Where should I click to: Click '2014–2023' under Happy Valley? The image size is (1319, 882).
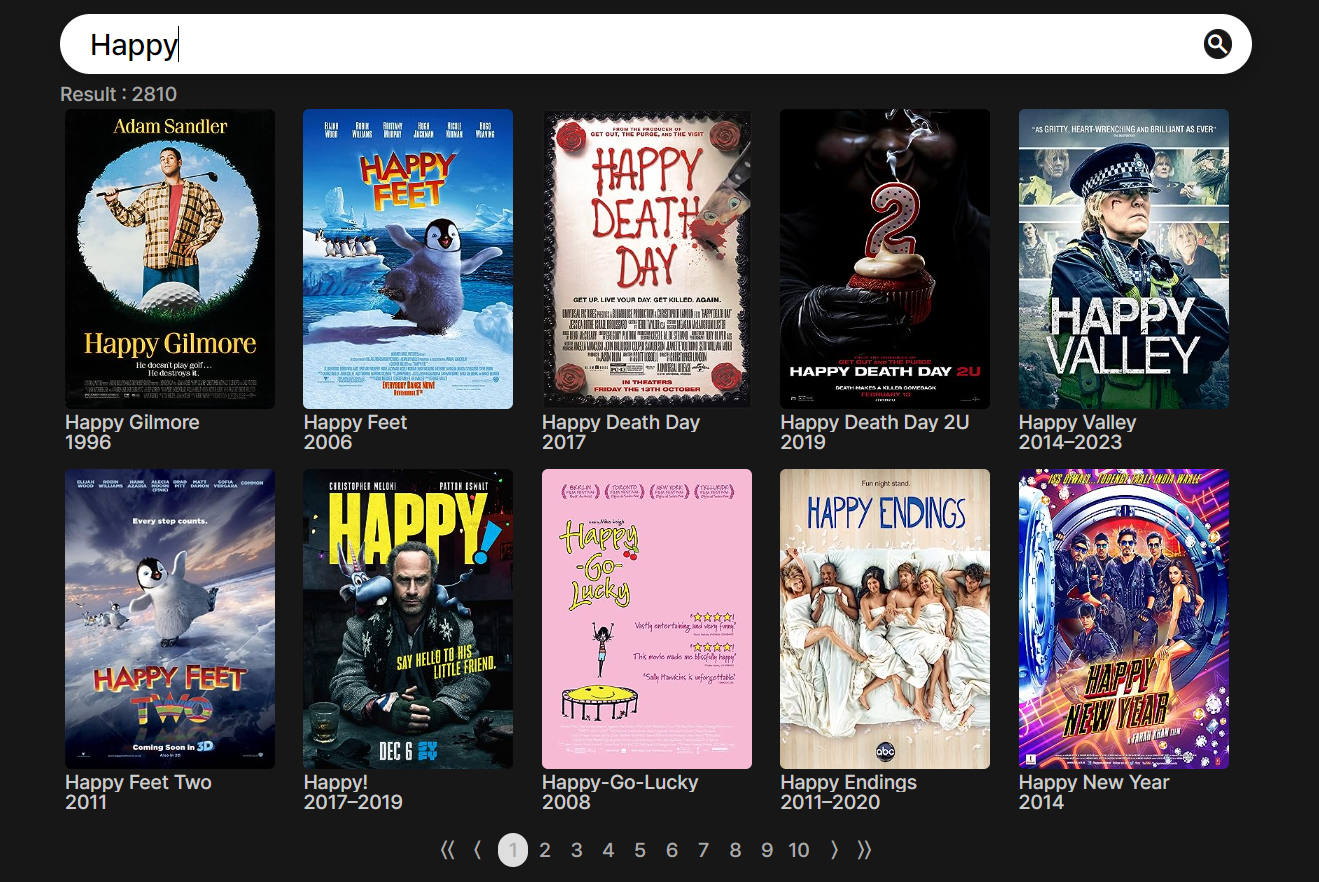[1070, 442]
